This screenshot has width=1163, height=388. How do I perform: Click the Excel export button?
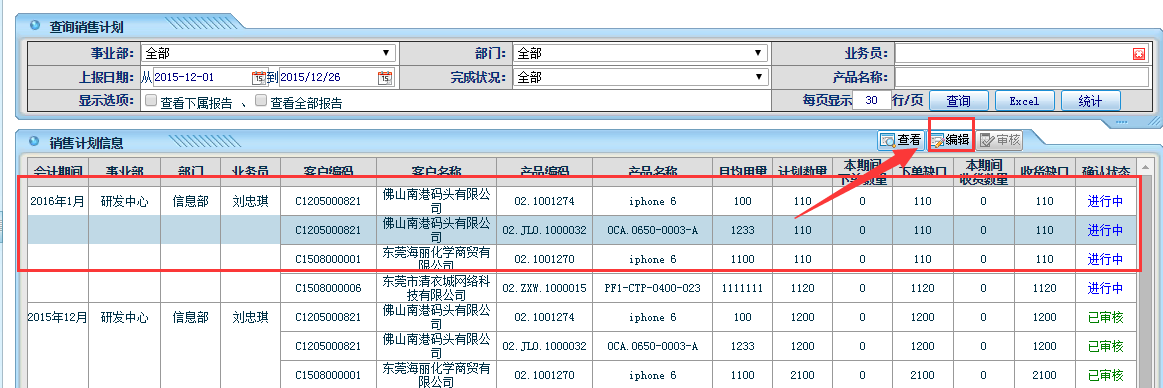point(1024,101)
